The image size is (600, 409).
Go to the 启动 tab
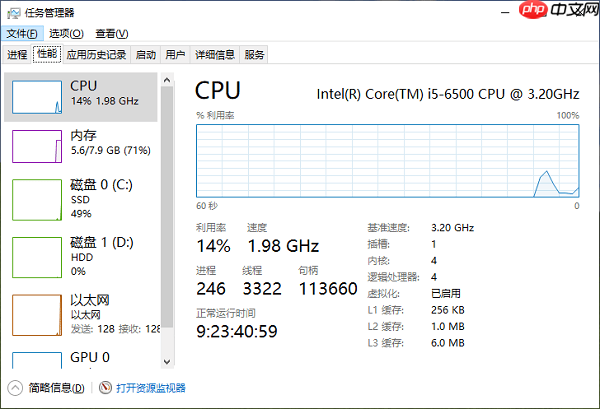point(146,55)
